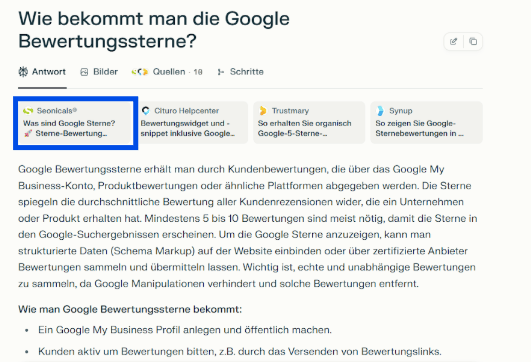Click the Schritte steps icon
This screenshot has height=362, width=531.
[221, 72]
